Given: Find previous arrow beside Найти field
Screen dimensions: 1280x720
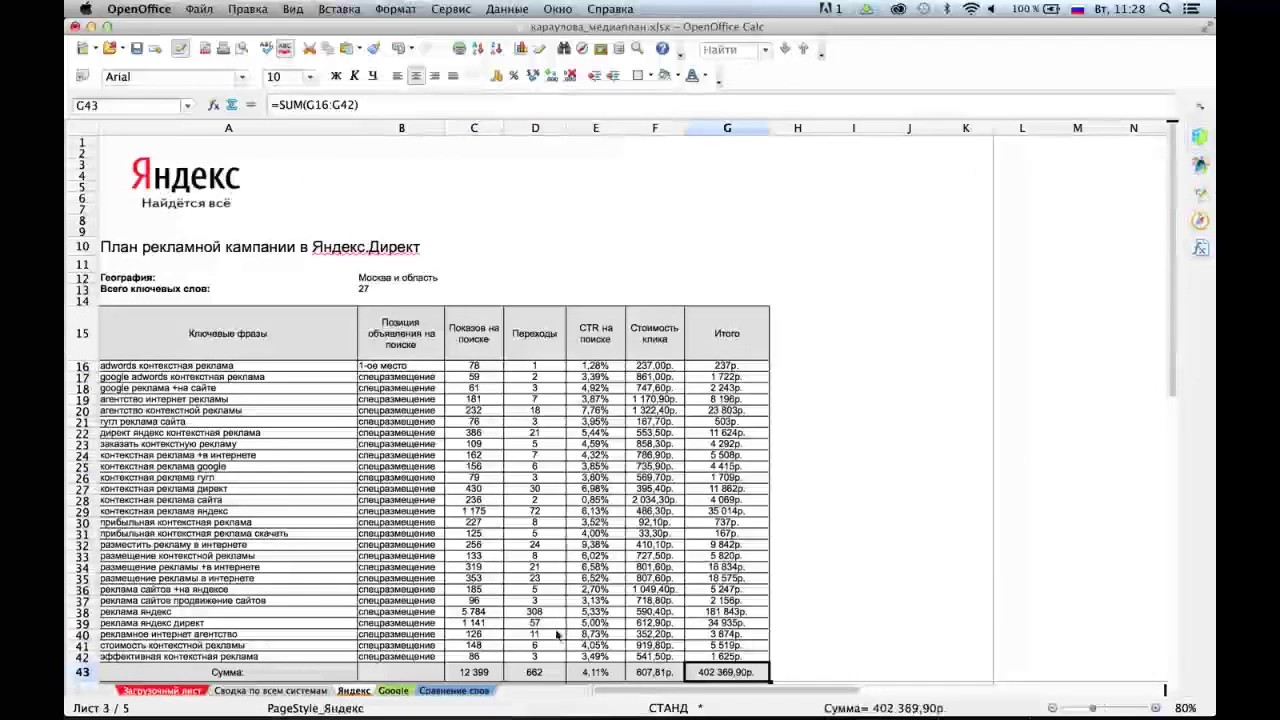Looking at the screenshot, I should point(803,48).
